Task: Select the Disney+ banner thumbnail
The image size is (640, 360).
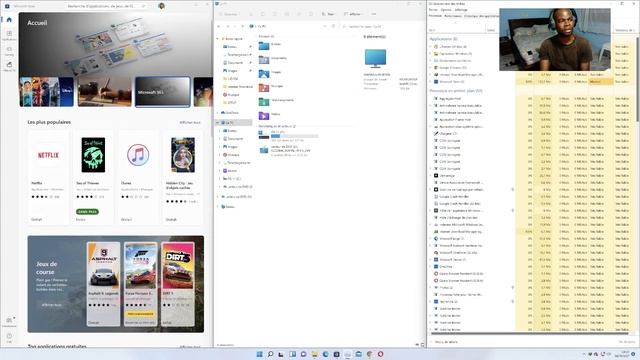Action: (x=47, y=92)
